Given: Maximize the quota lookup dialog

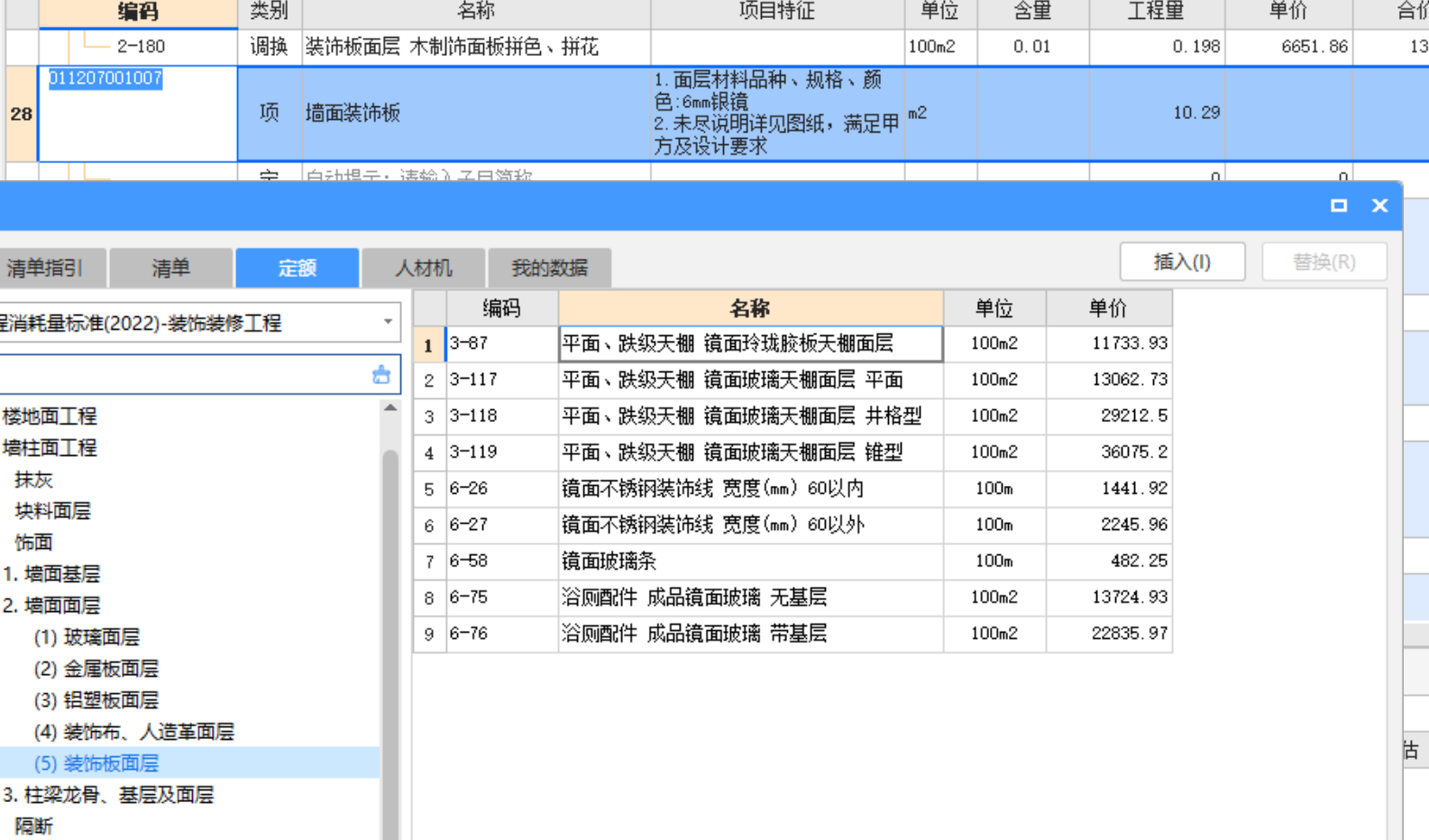Looking at the screenshot, I should pos(1339,205).
